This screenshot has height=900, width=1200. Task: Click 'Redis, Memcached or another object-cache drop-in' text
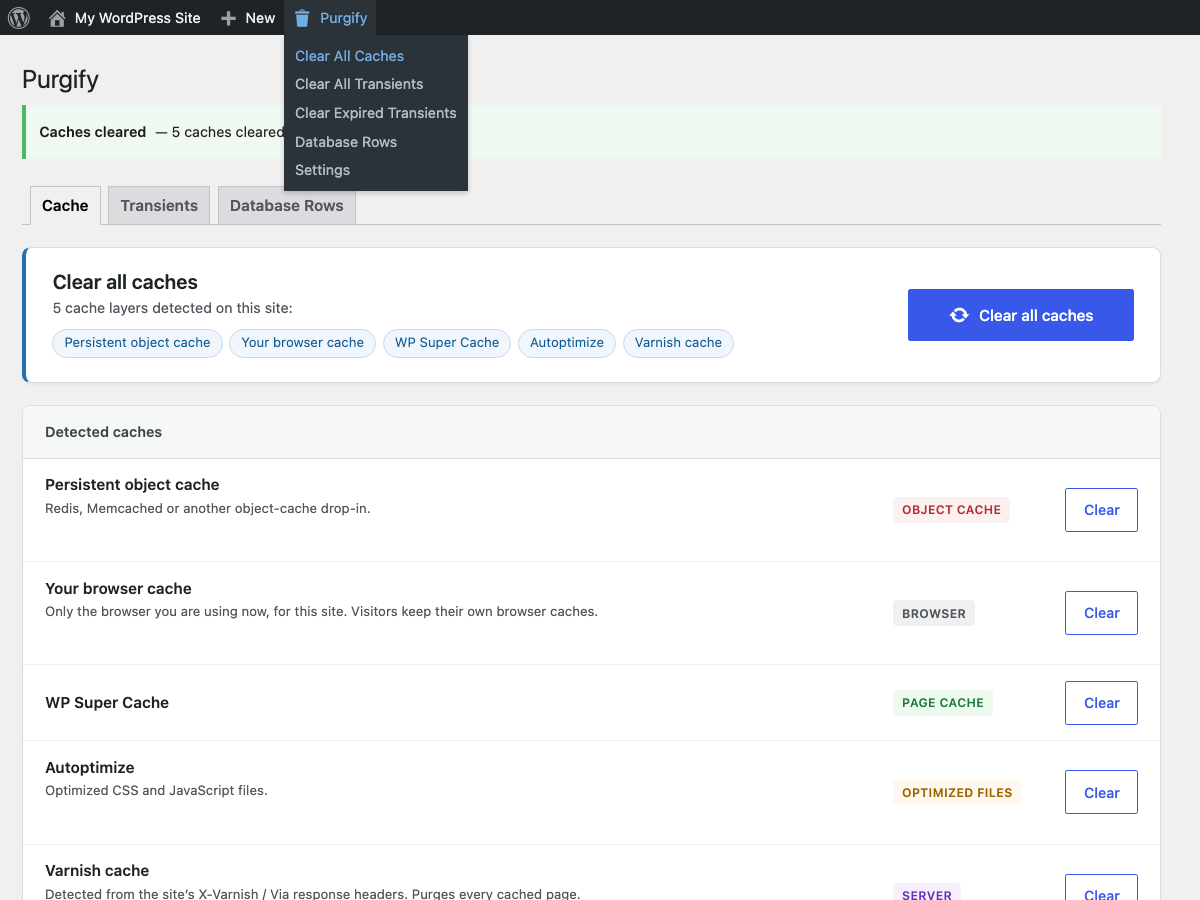(207, 508)
